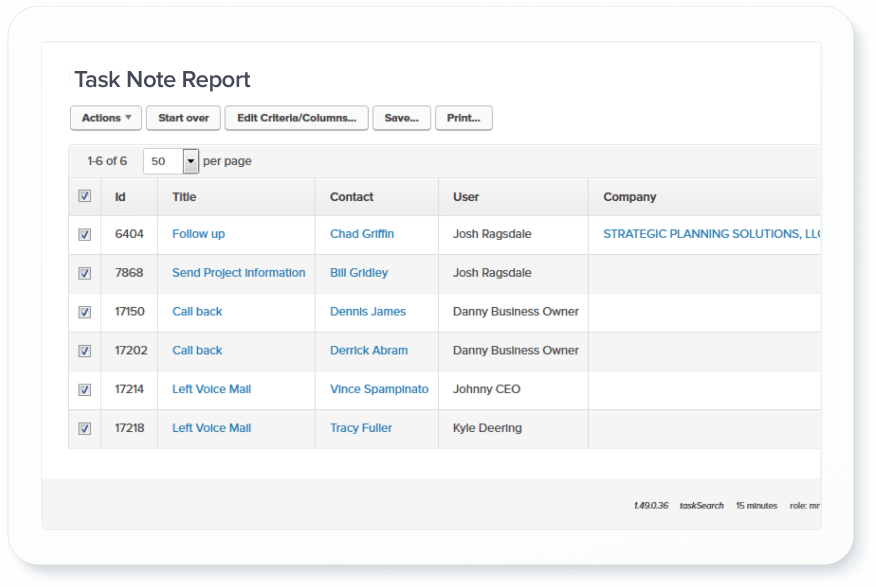Uncheck the checkbox for task 7868

84,273
